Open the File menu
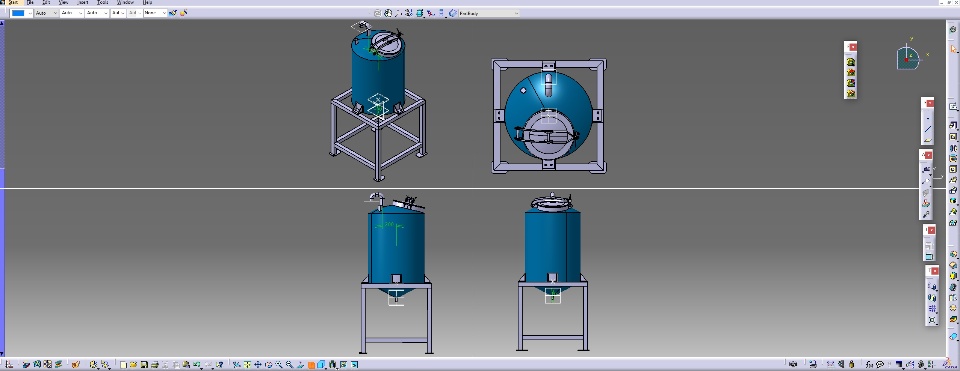The image size is (960, 371). pos(30,2)
